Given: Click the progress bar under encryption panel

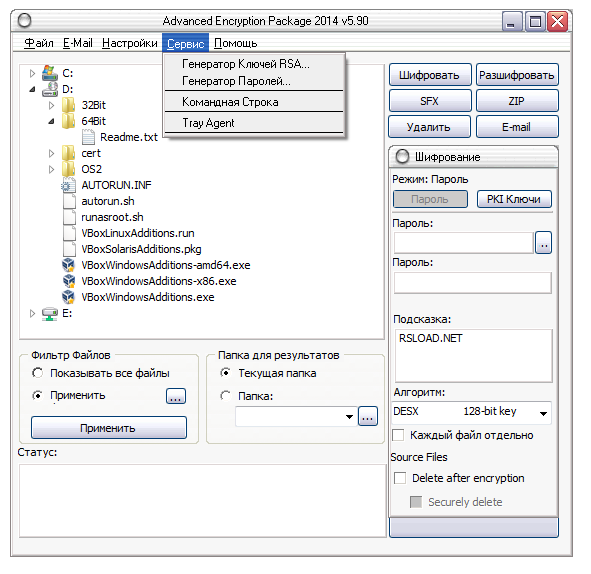Looking at the screenshot, I should coord(474,527).
